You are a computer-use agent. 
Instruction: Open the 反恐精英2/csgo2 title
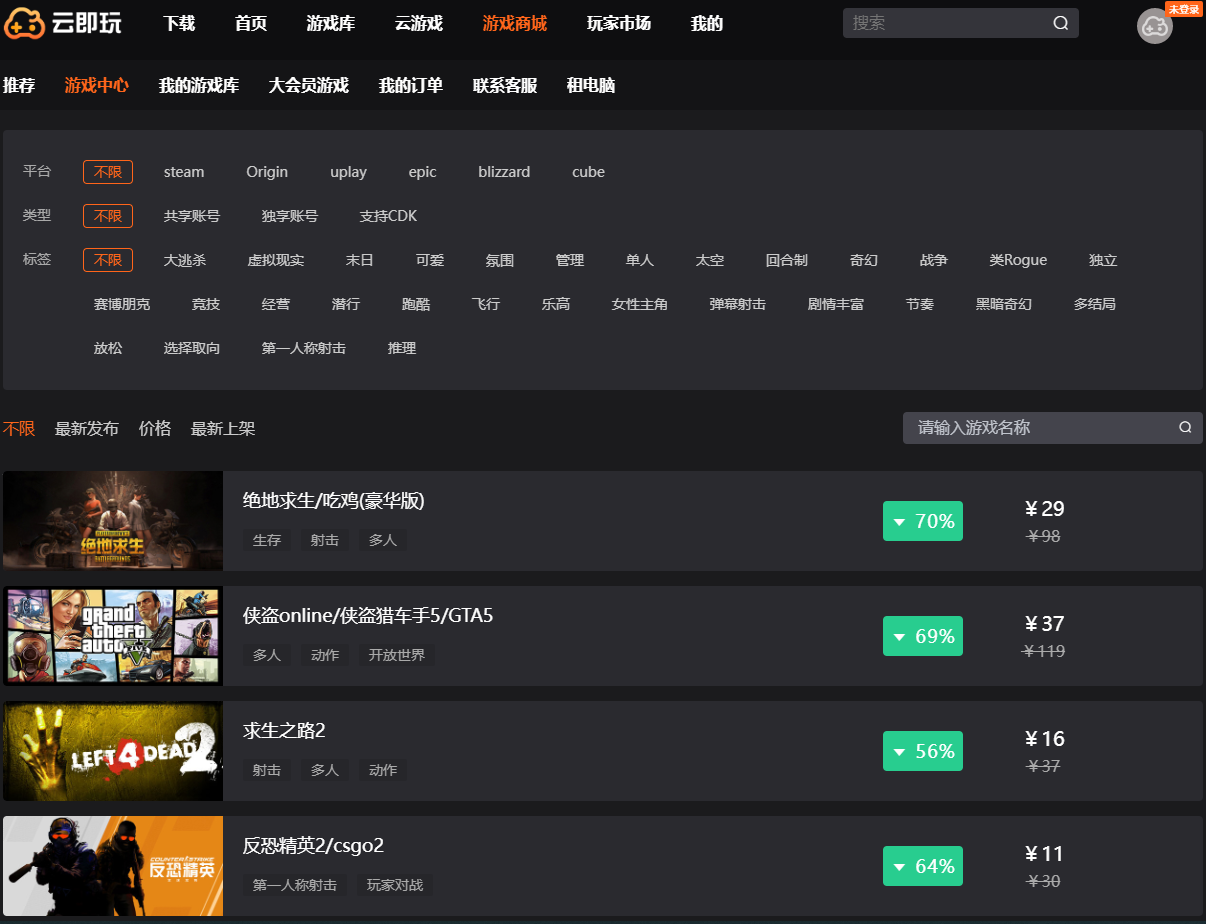(314, 846)
